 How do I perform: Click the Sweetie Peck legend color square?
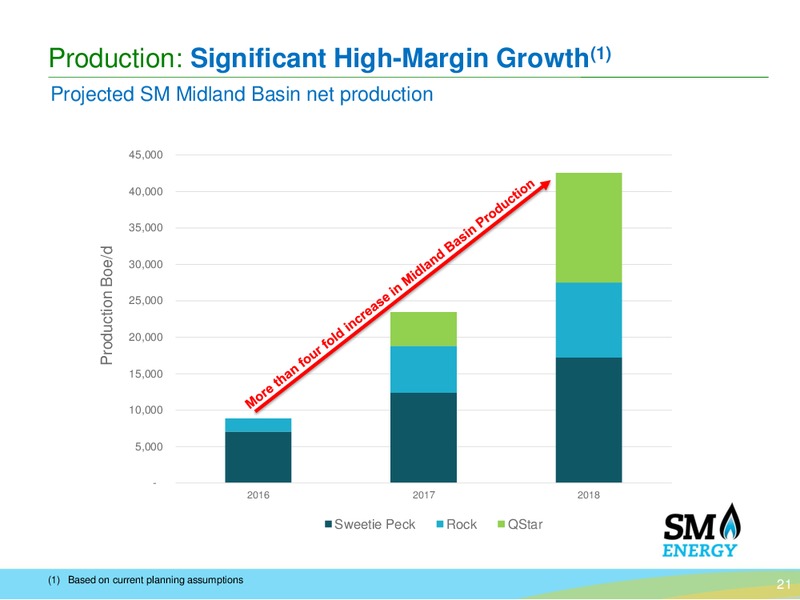click(x=329, y=524)
